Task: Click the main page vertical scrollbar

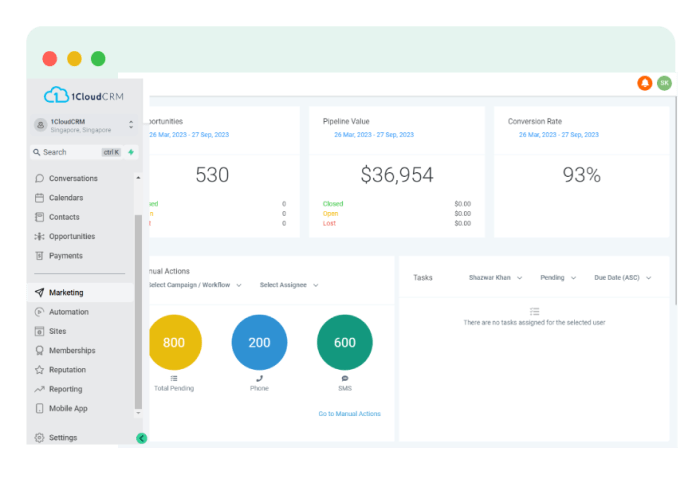Action: [x=676, y=201]
